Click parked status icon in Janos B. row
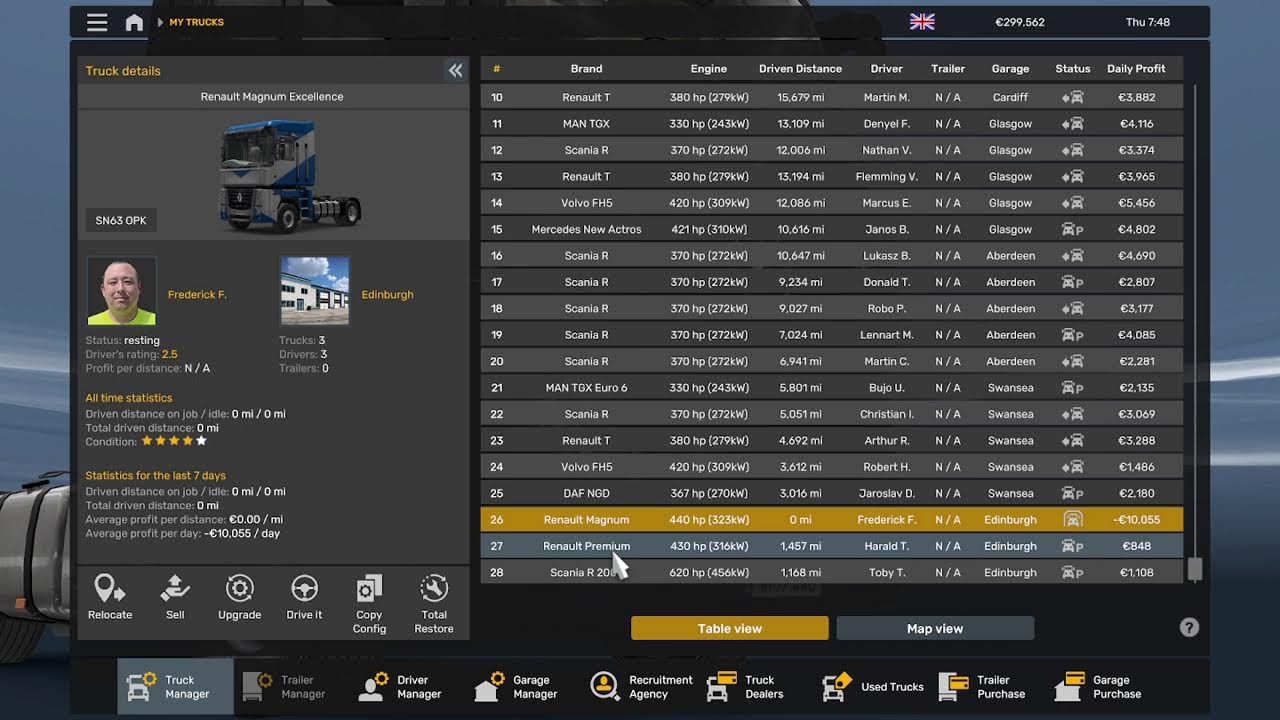Viewport: 1280px width, 720px height. [1072, 230]
